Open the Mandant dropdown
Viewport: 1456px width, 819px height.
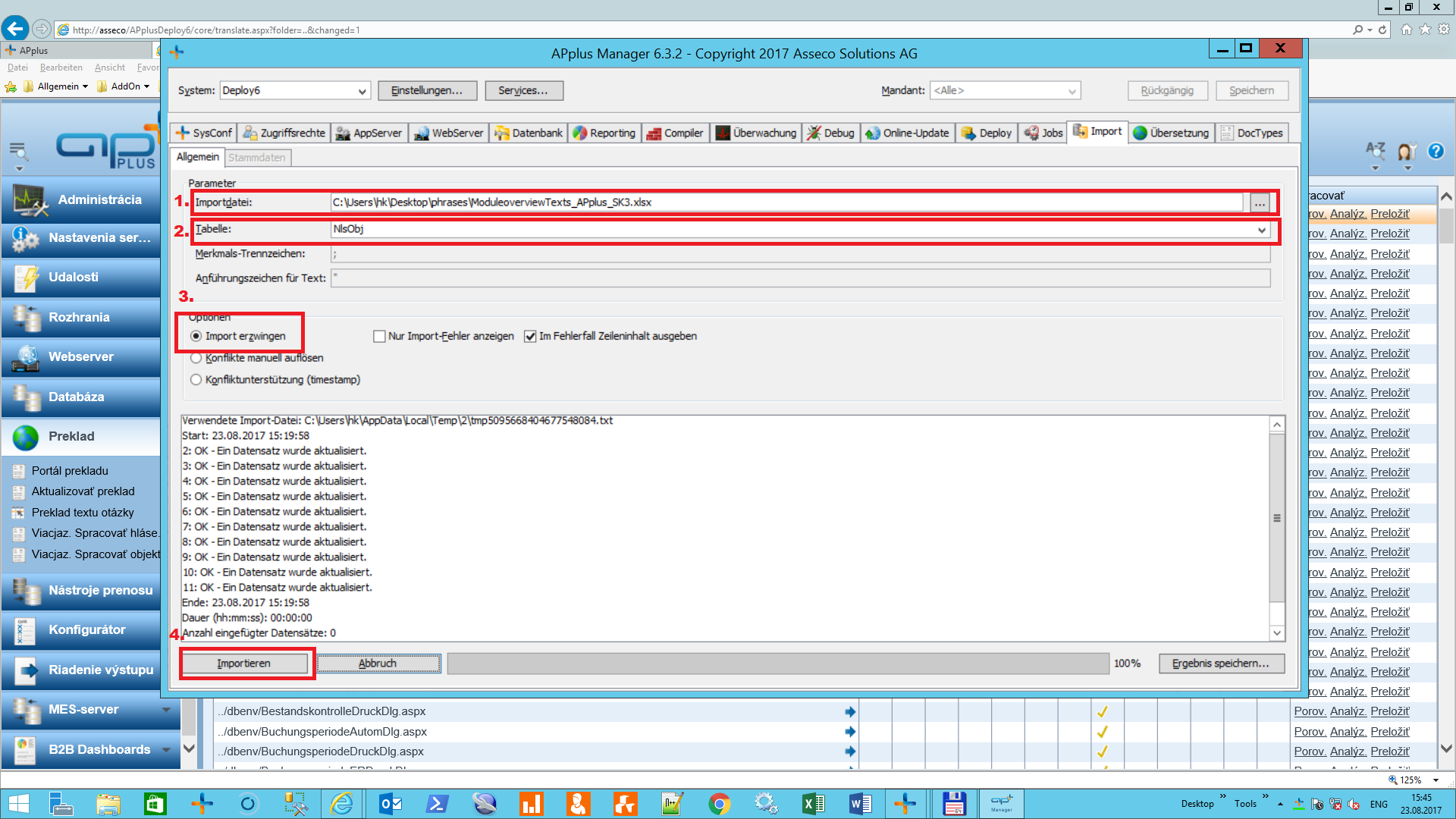click(1072, 91)
